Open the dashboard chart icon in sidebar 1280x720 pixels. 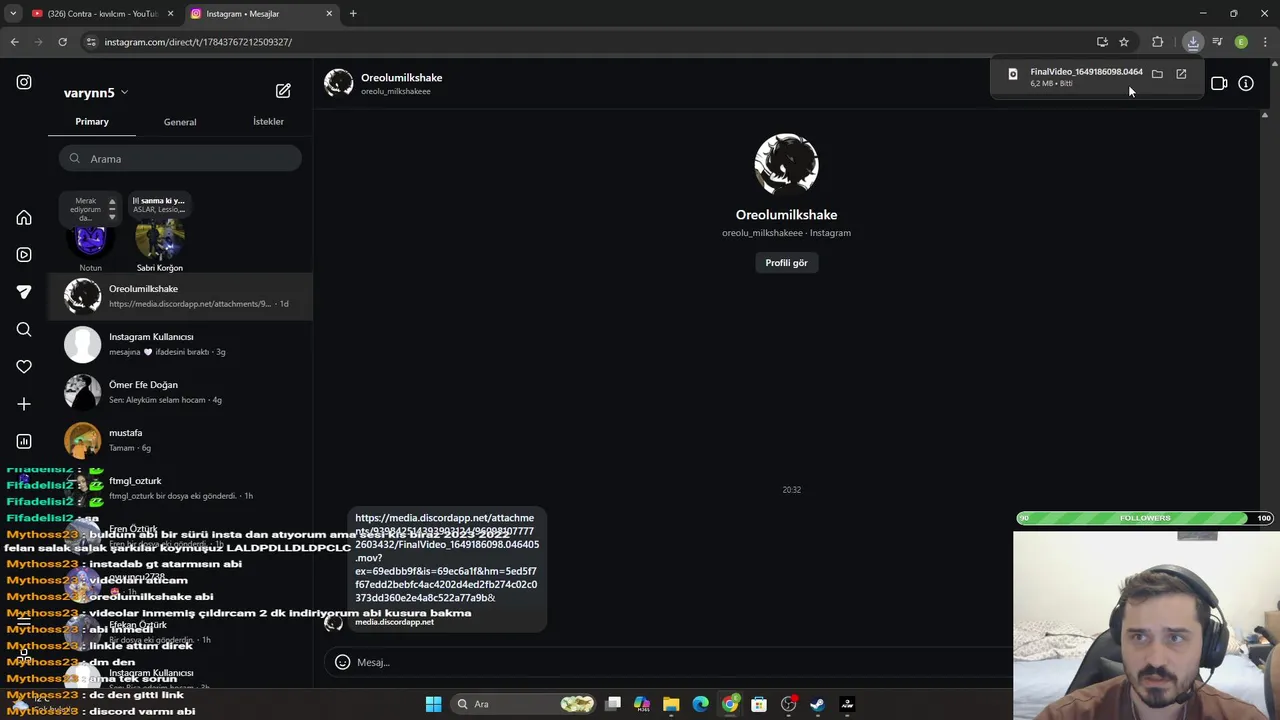click(24, 441)
